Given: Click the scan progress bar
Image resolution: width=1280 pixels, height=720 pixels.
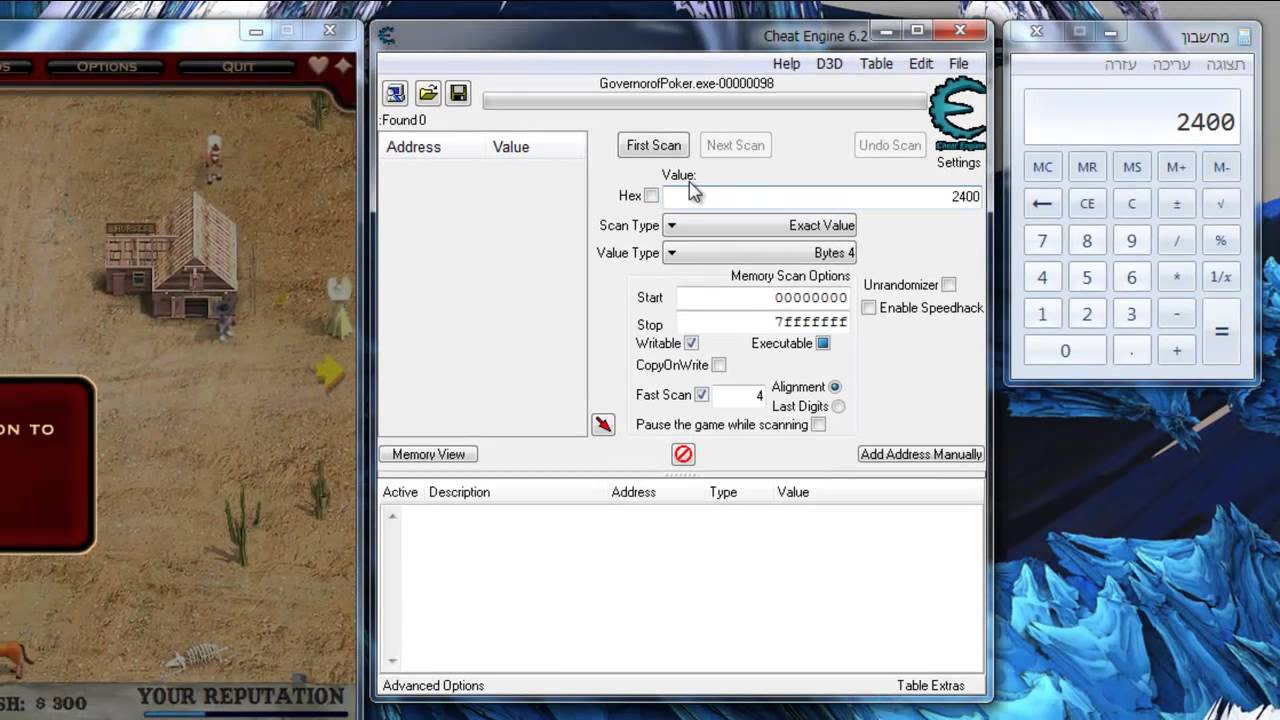Looking at the screenshot, I should tap(705, 101).
